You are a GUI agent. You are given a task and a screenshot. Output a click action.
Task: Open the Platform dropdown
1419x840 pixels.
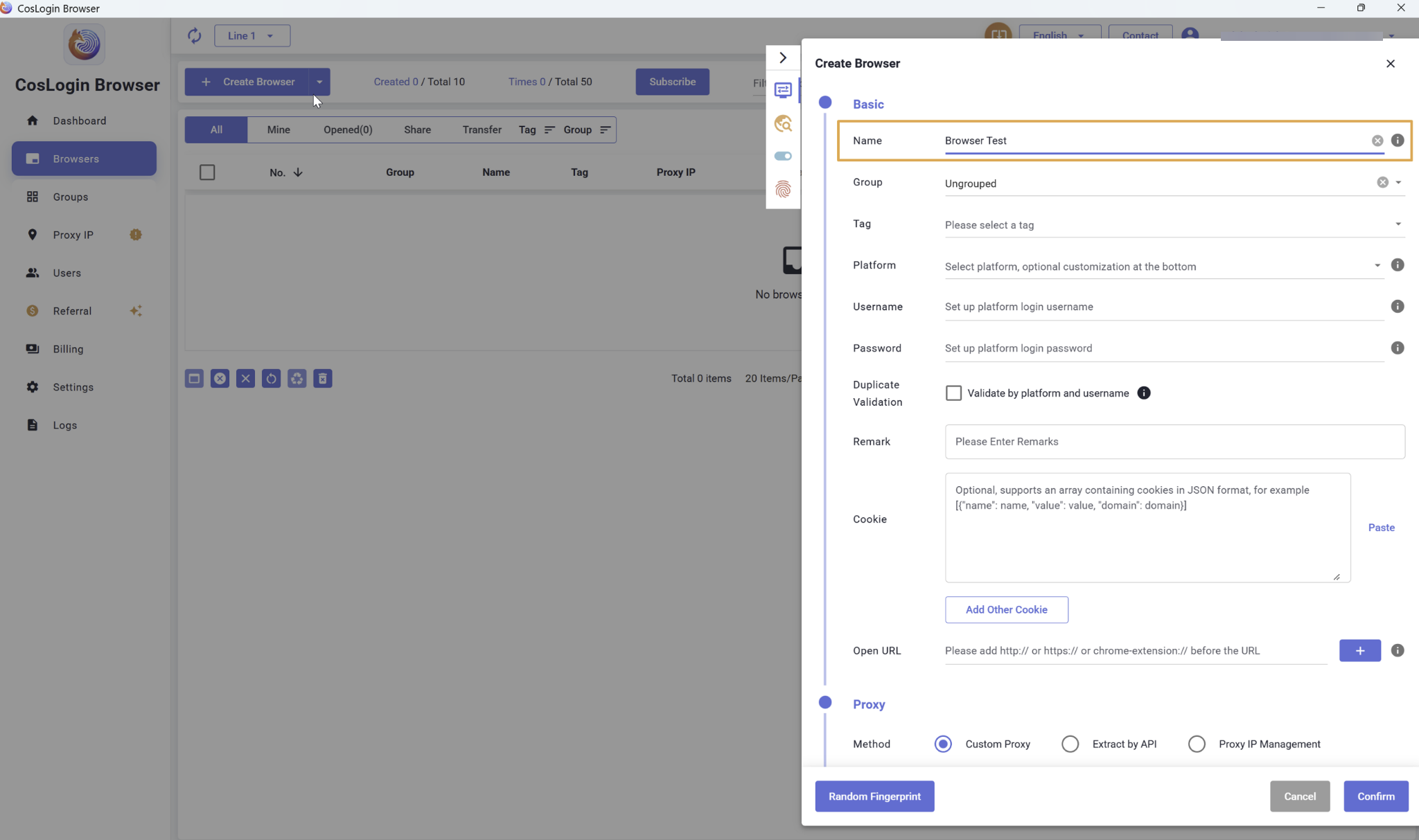(1164, 266)
